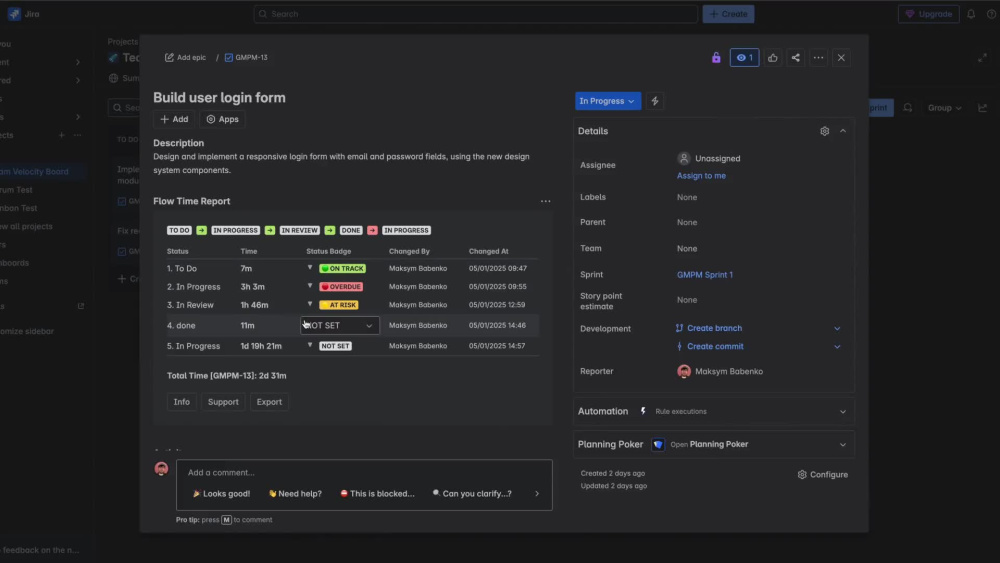Open the Flow Time Report ellipsis menu
This screenshot has width=1000, height=563.
pyautogui.click(x=545, y=201)
